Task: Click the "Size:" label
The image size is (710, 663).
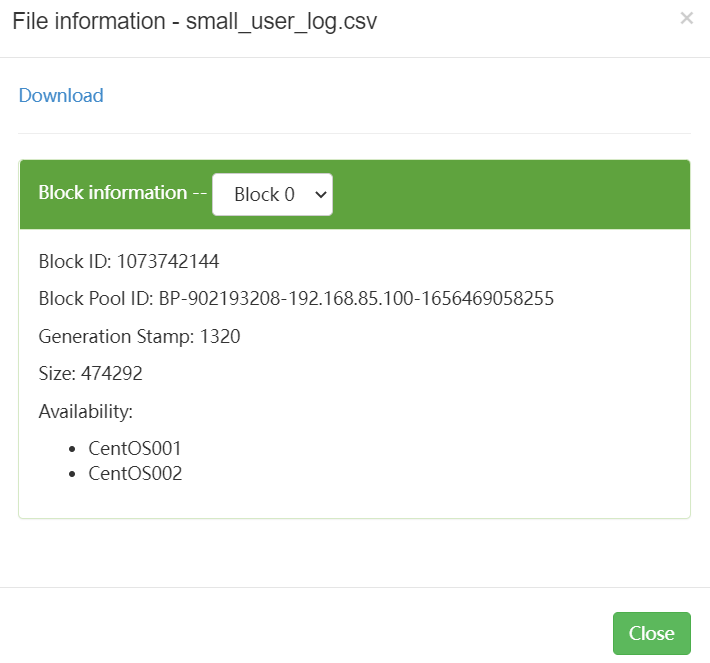Action: click(x=56, y=374)
